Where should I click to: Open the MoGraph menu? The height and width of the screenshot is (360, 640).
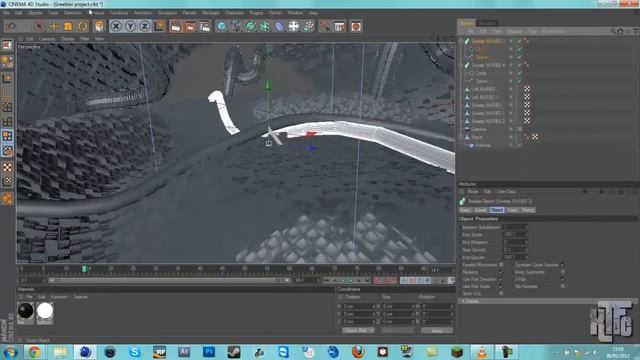coord(211,13)
